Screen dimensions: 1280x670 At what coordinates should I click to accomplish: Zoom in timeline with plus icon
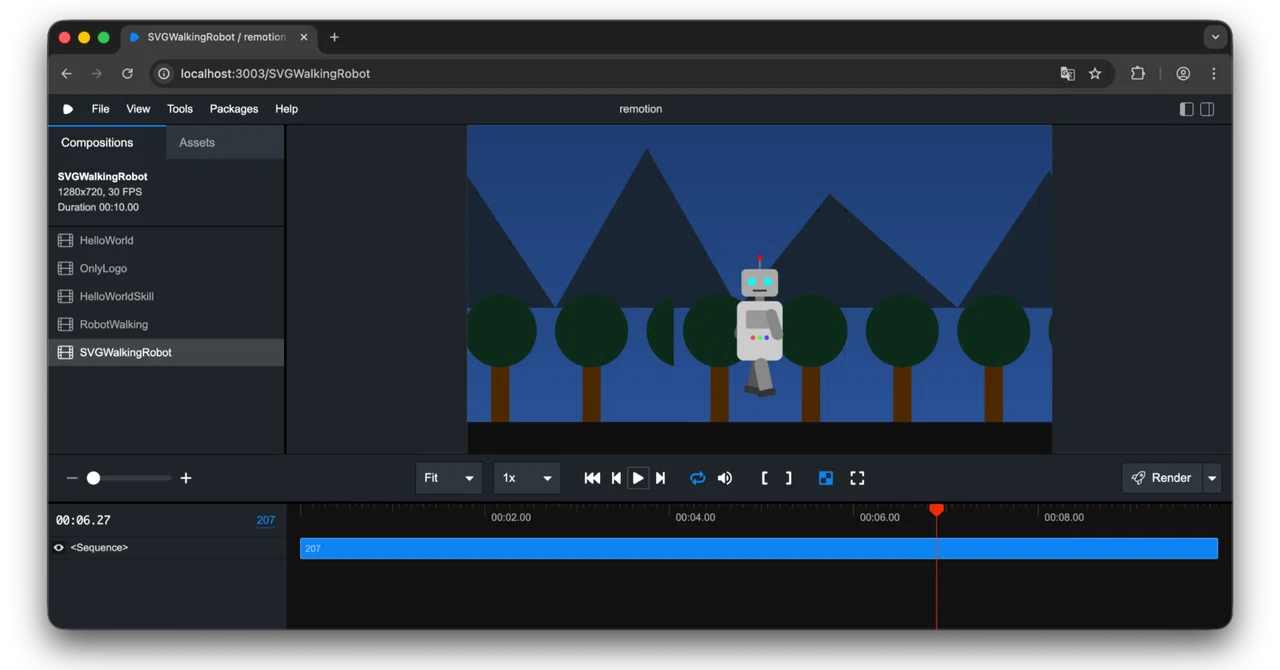point(186,478)
